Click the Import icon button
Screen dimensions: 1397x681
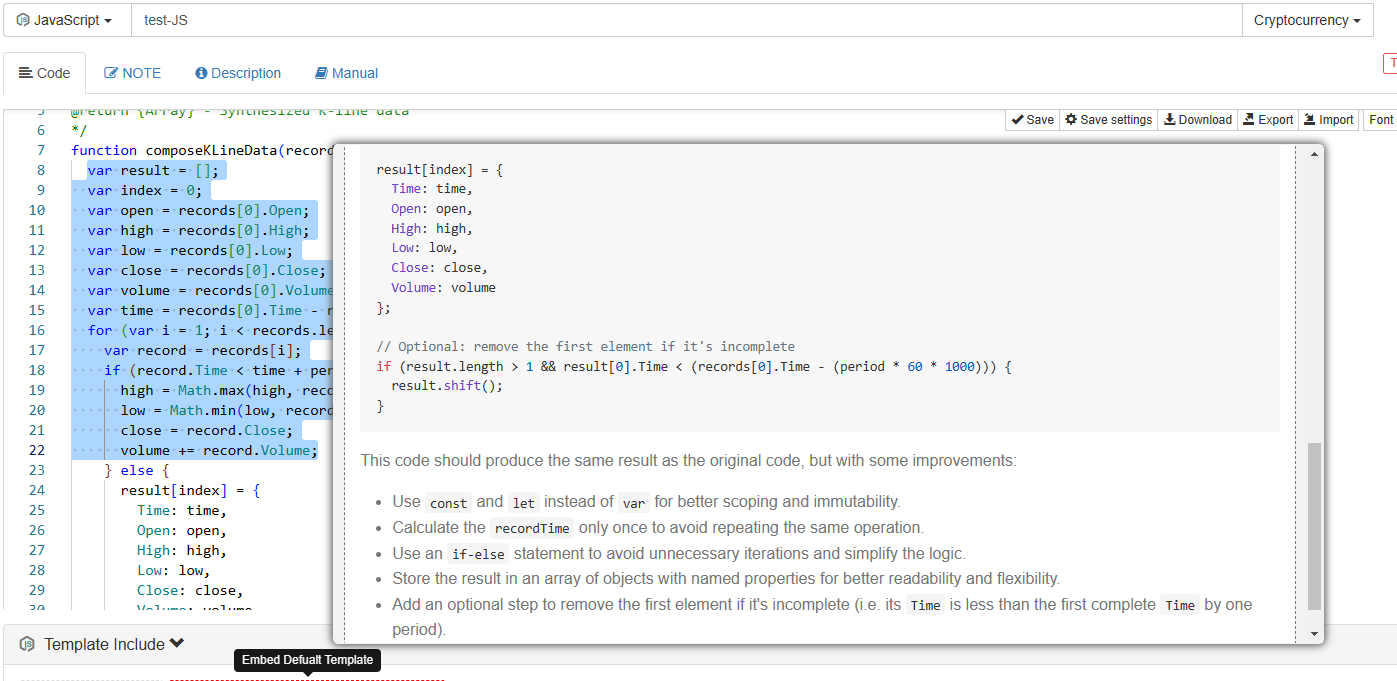[1327, 120]
